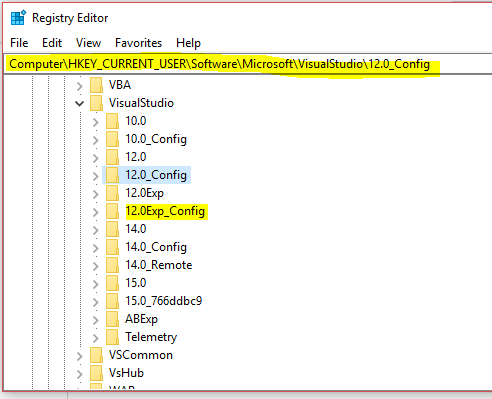Select the 15.0 key label
Viewport: 492px width, 399px height.
tap(136, 283)
